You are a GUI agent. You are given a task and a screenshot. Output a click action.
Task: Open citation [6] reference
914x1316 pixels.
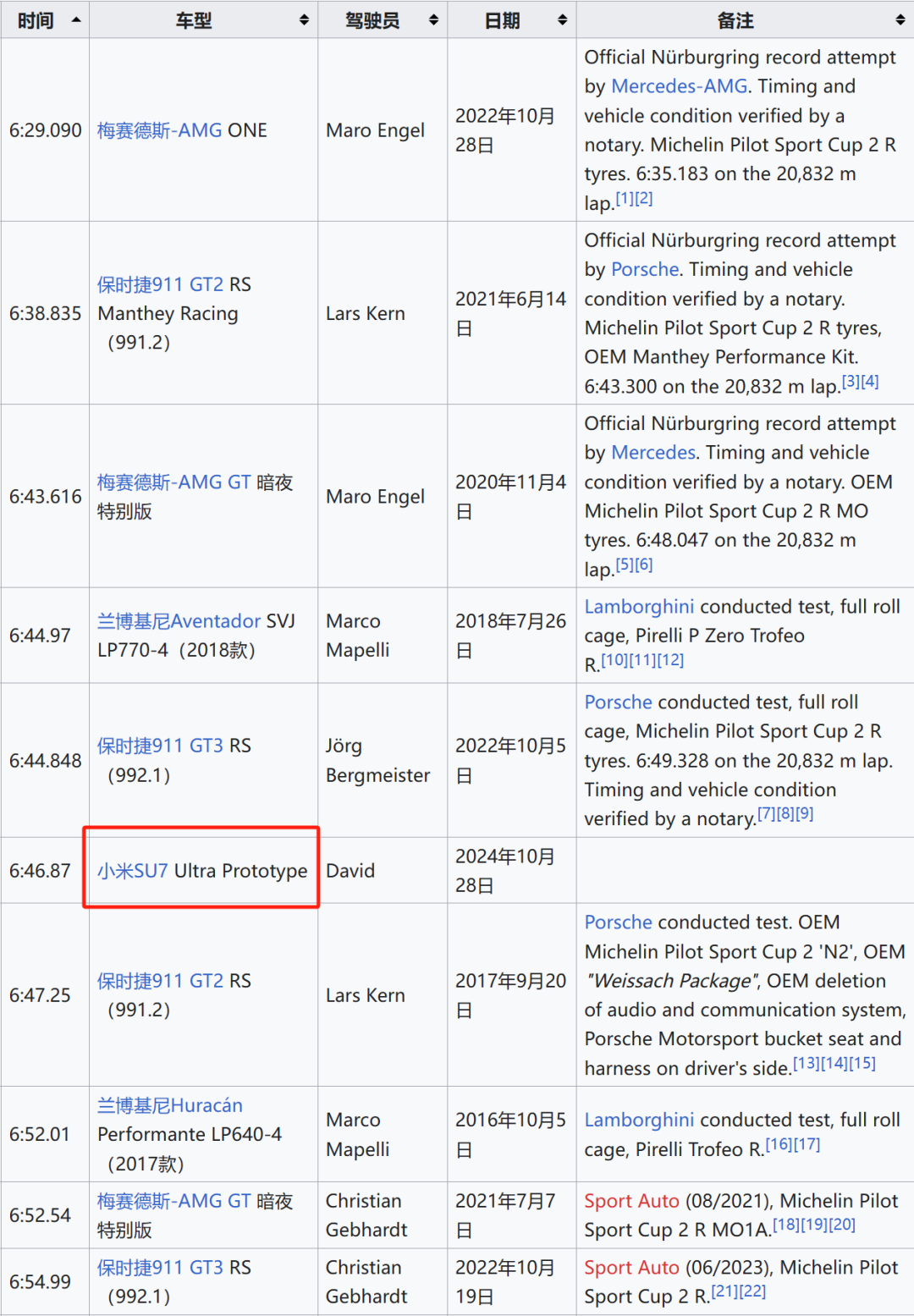pyautogui.click(x=643, y=565)
